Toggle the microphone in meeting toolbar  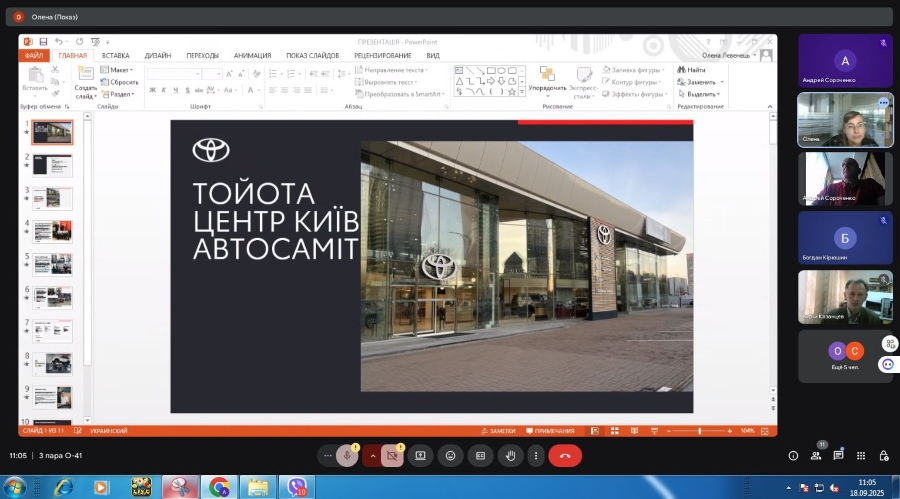coord(347,455)
